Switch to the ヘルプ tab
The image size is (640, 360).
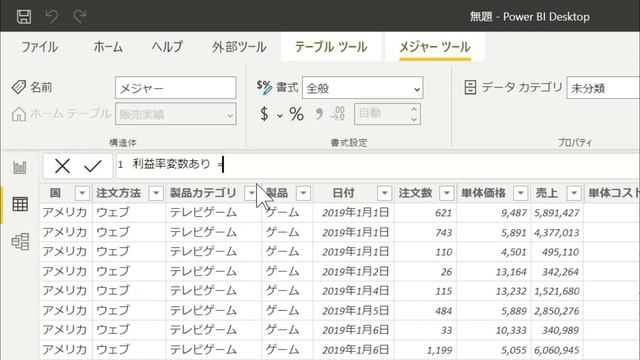tap(167, 47)
